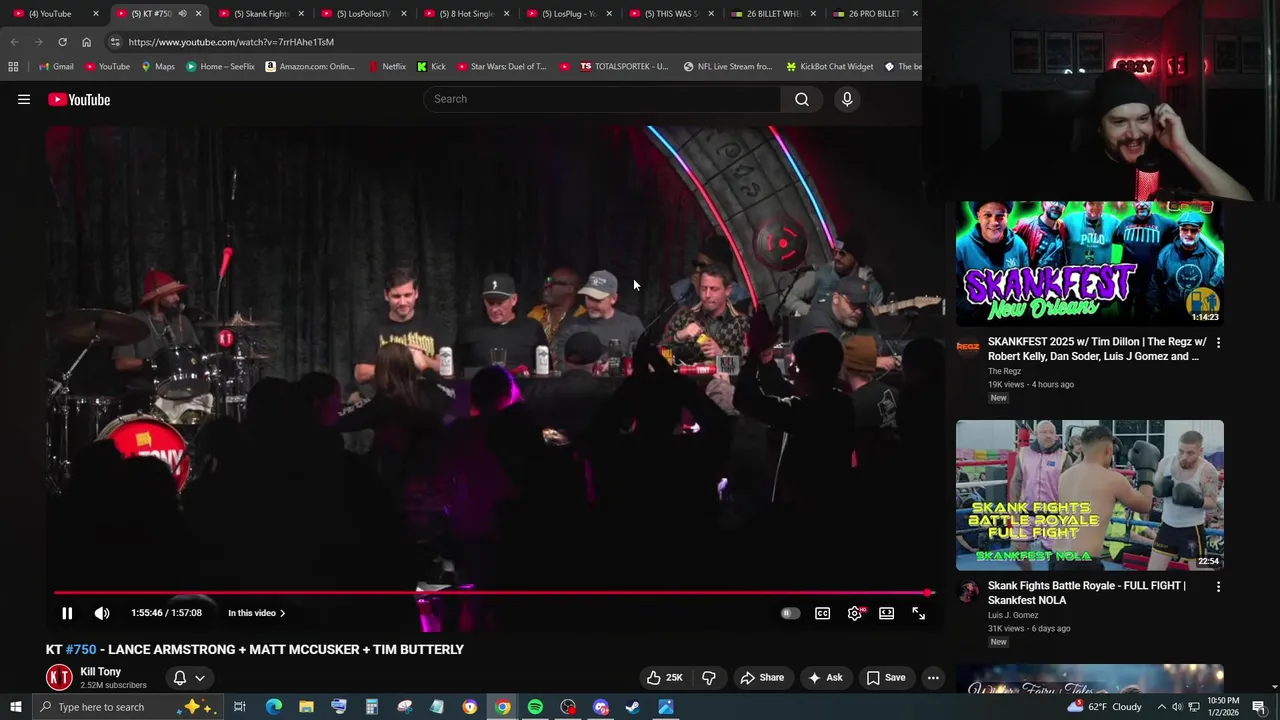Open the Gmail bookmark
The image size is (1280, 720).
[56, 67]
